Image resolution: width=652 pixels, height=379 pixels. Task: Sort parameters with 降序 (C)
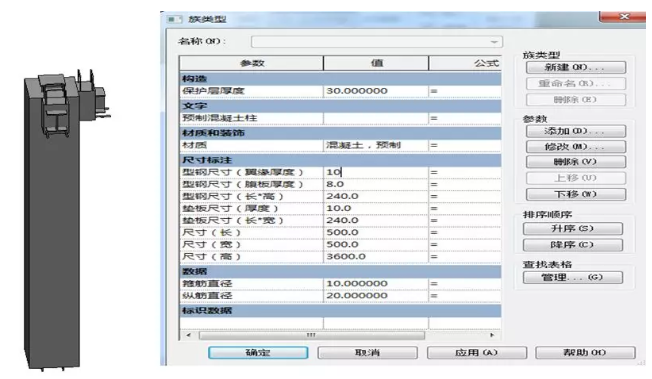573,245
